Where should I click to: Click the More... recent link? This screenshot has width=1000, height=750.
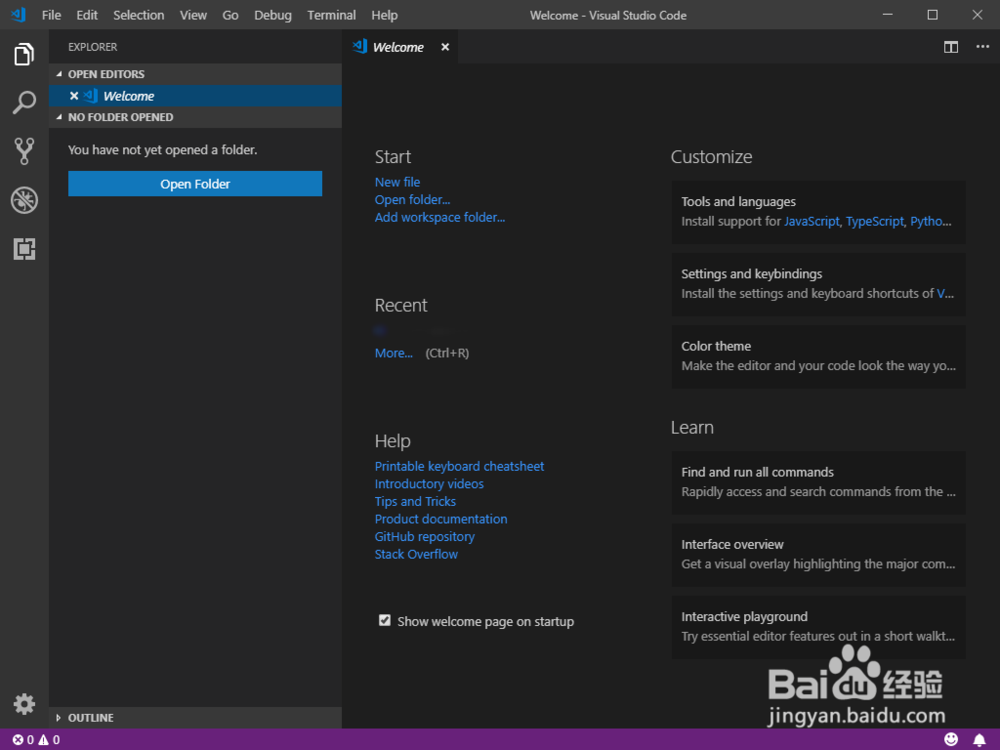tap(393, 353)
